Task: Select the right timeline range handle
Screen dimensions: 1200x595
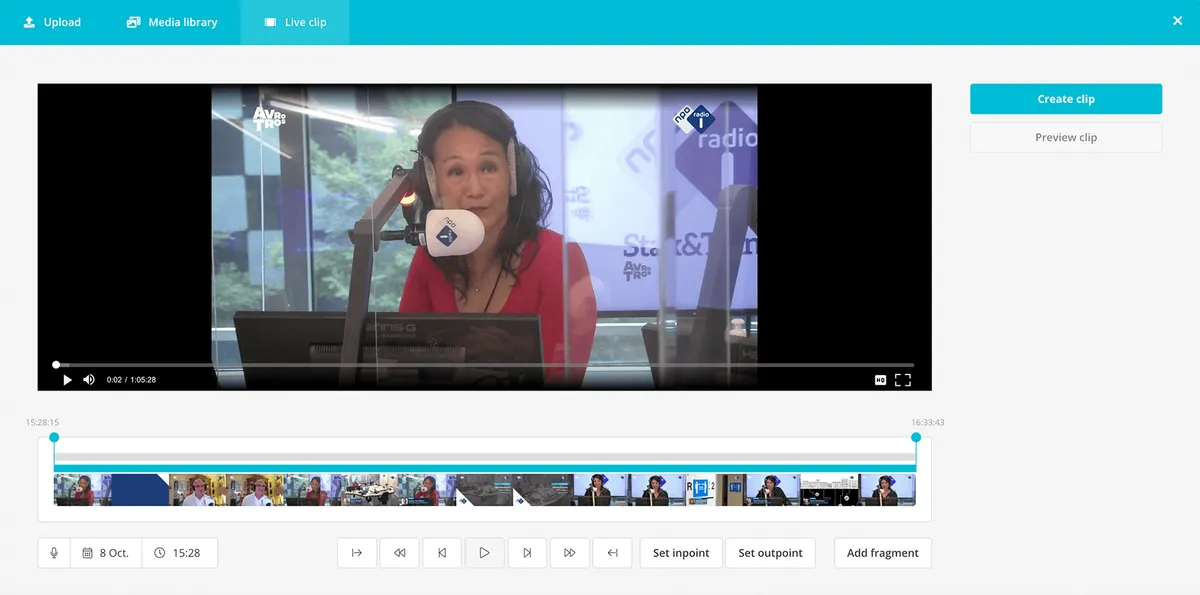Action: point(916,437)
